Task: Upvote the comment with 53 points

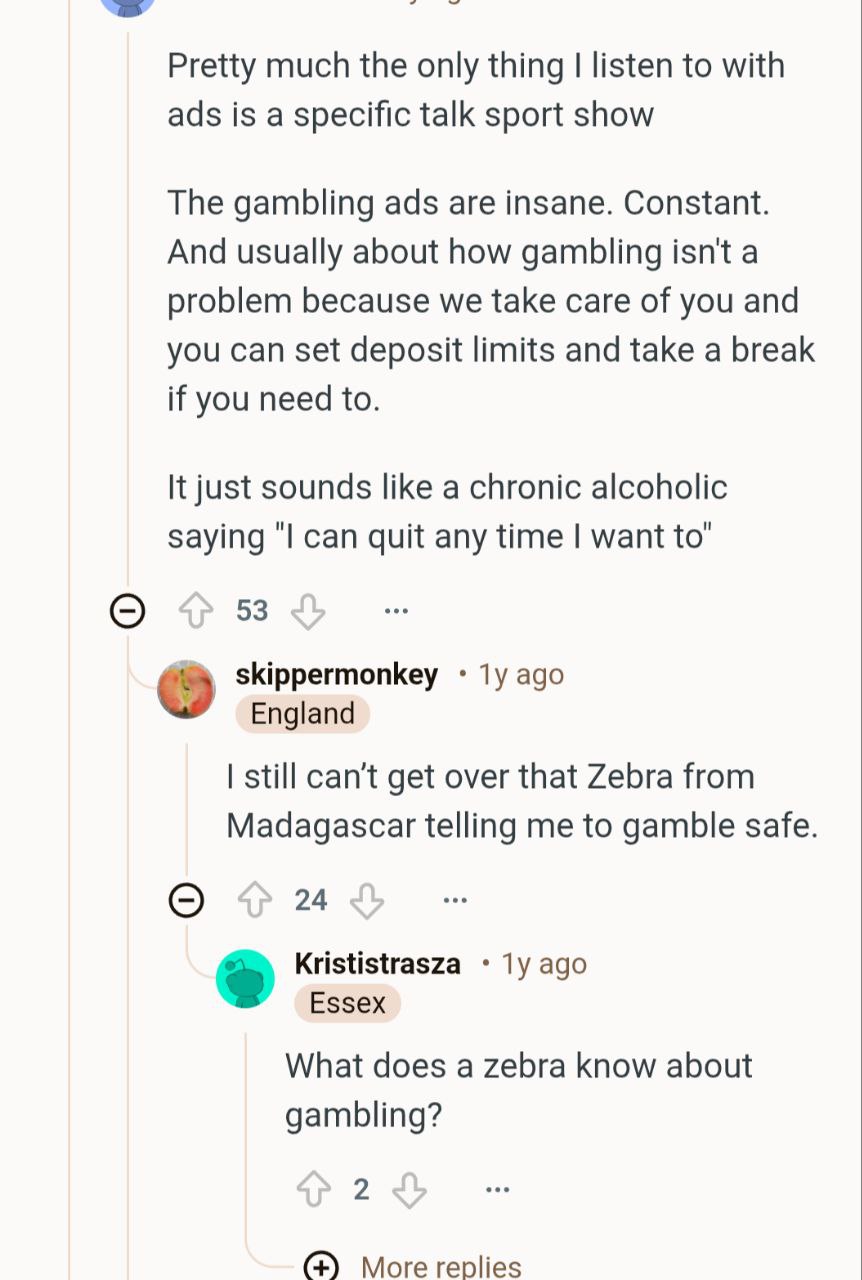Action: (x=195, y=610)
